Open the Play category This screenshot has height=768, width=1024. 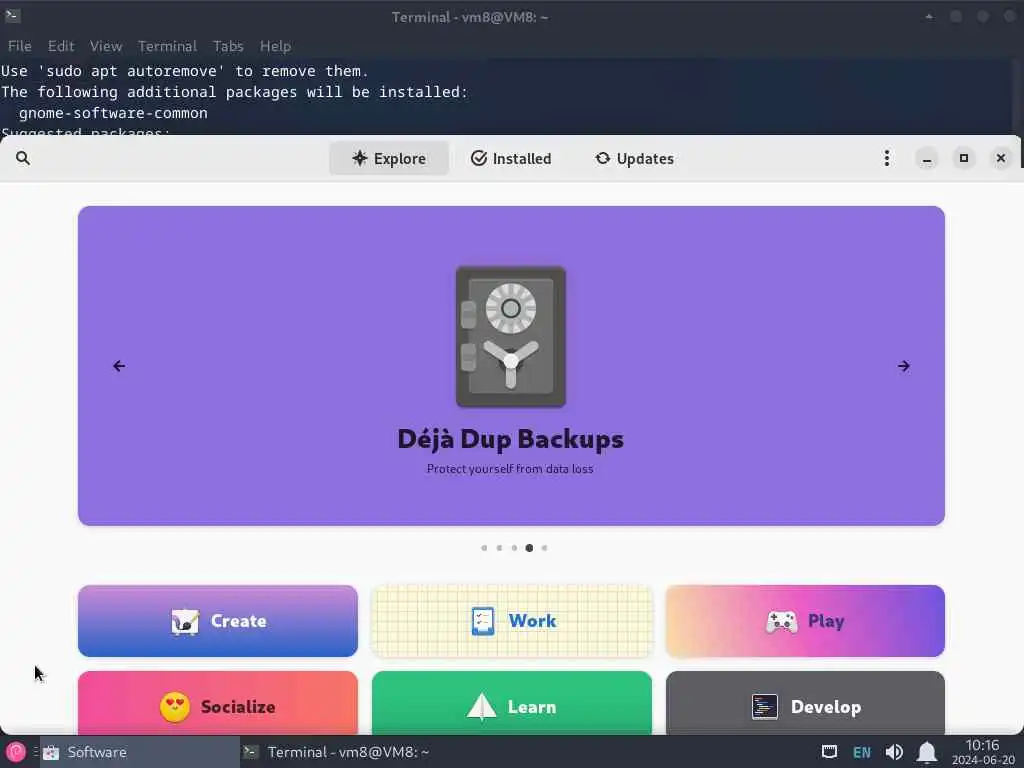pos(805,620)
